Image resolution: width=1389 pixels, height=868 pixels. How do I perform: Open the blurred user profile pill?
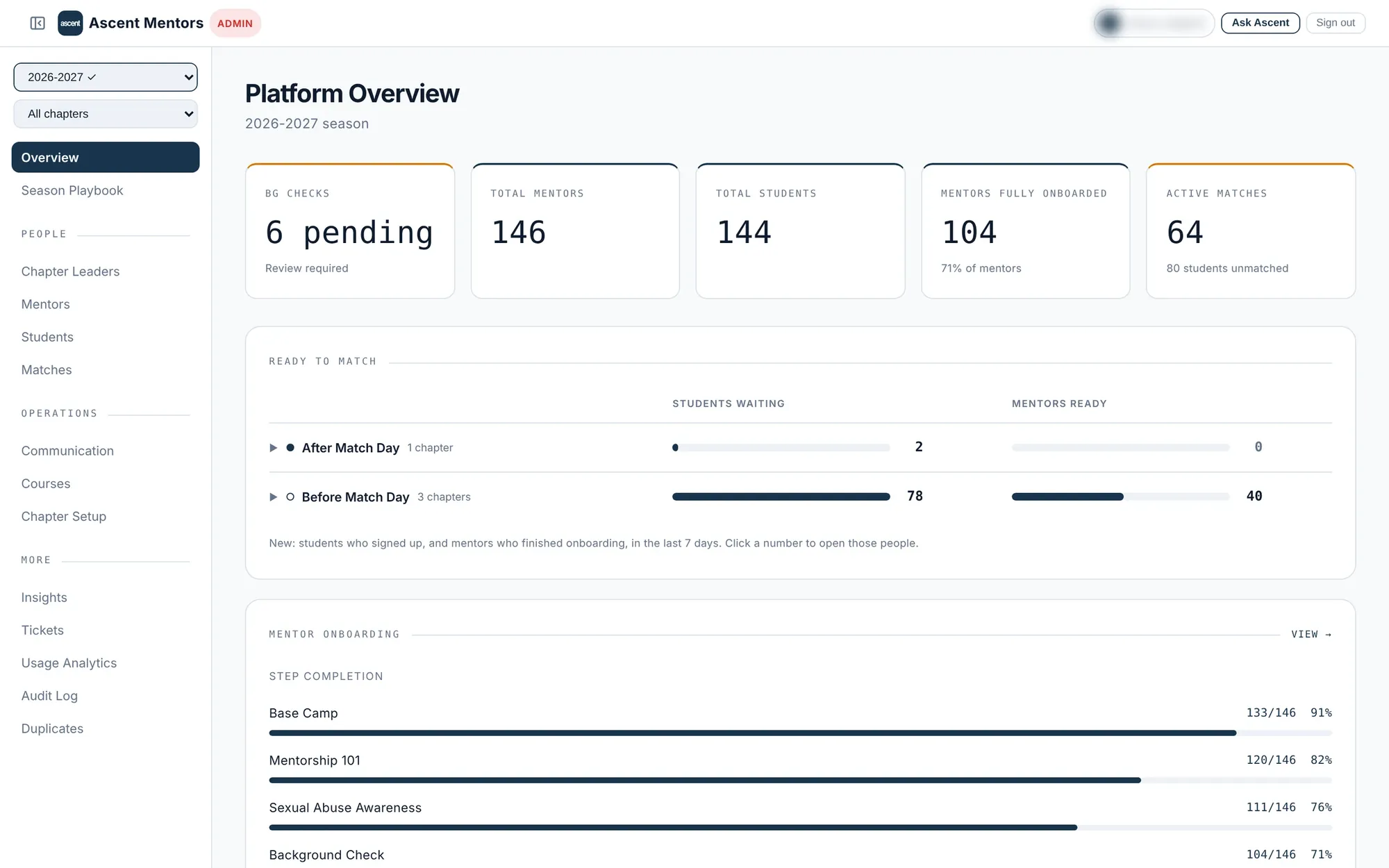1154,23
